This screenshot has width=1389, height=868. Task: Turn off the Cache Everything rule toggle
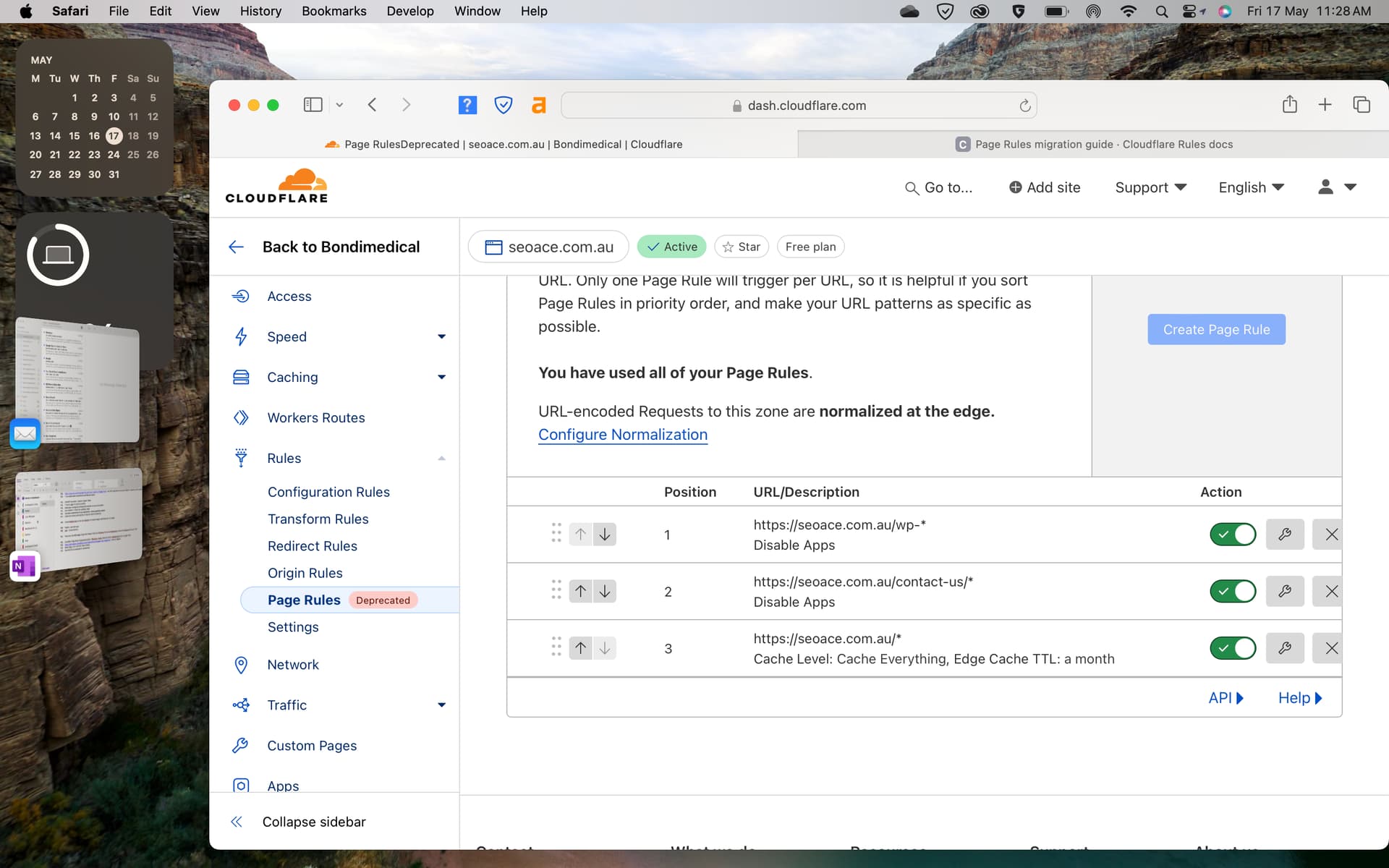[x=1233, y=648]
